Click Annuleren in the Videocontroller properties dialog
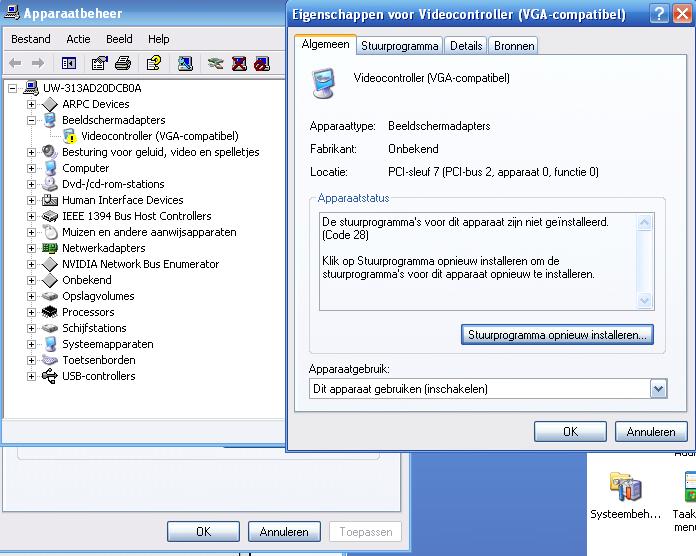This screenshot has height=556, width=696. tap(651, 431)
